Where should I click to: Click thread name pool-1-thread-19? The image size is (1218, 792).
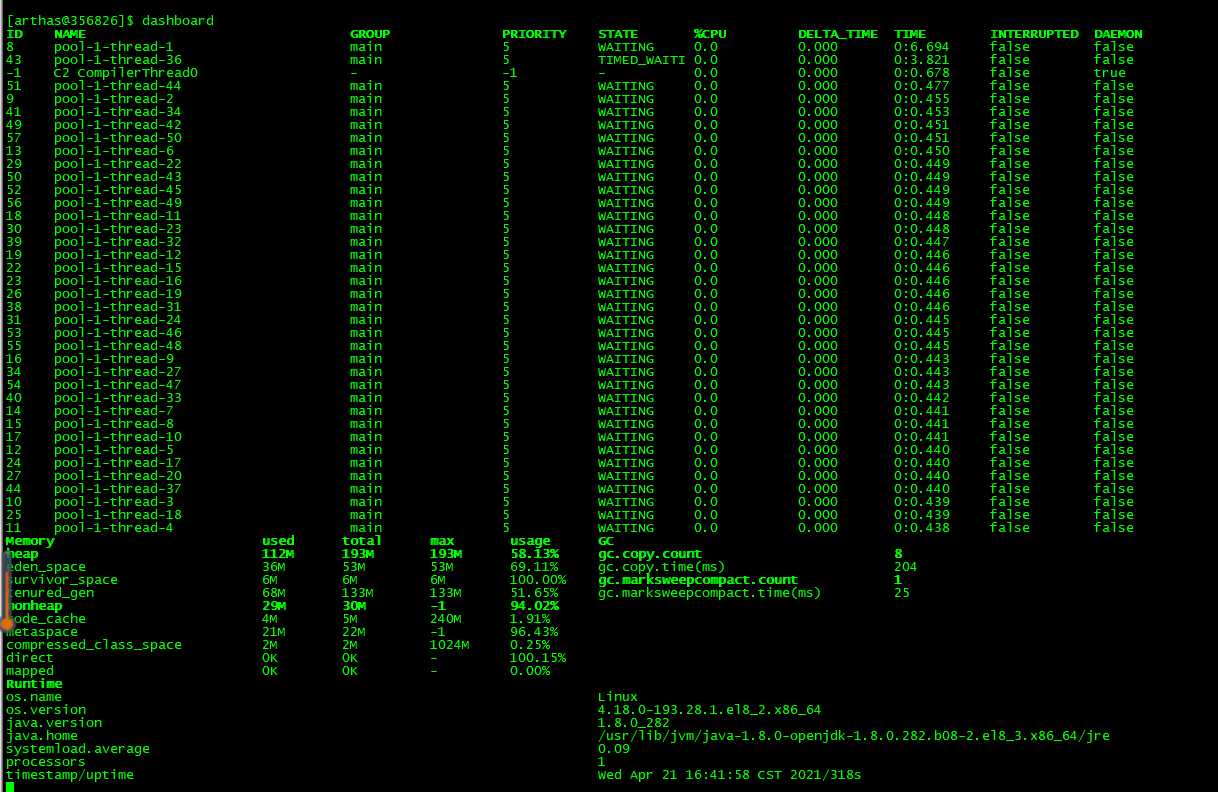click(x=118, y=294)
